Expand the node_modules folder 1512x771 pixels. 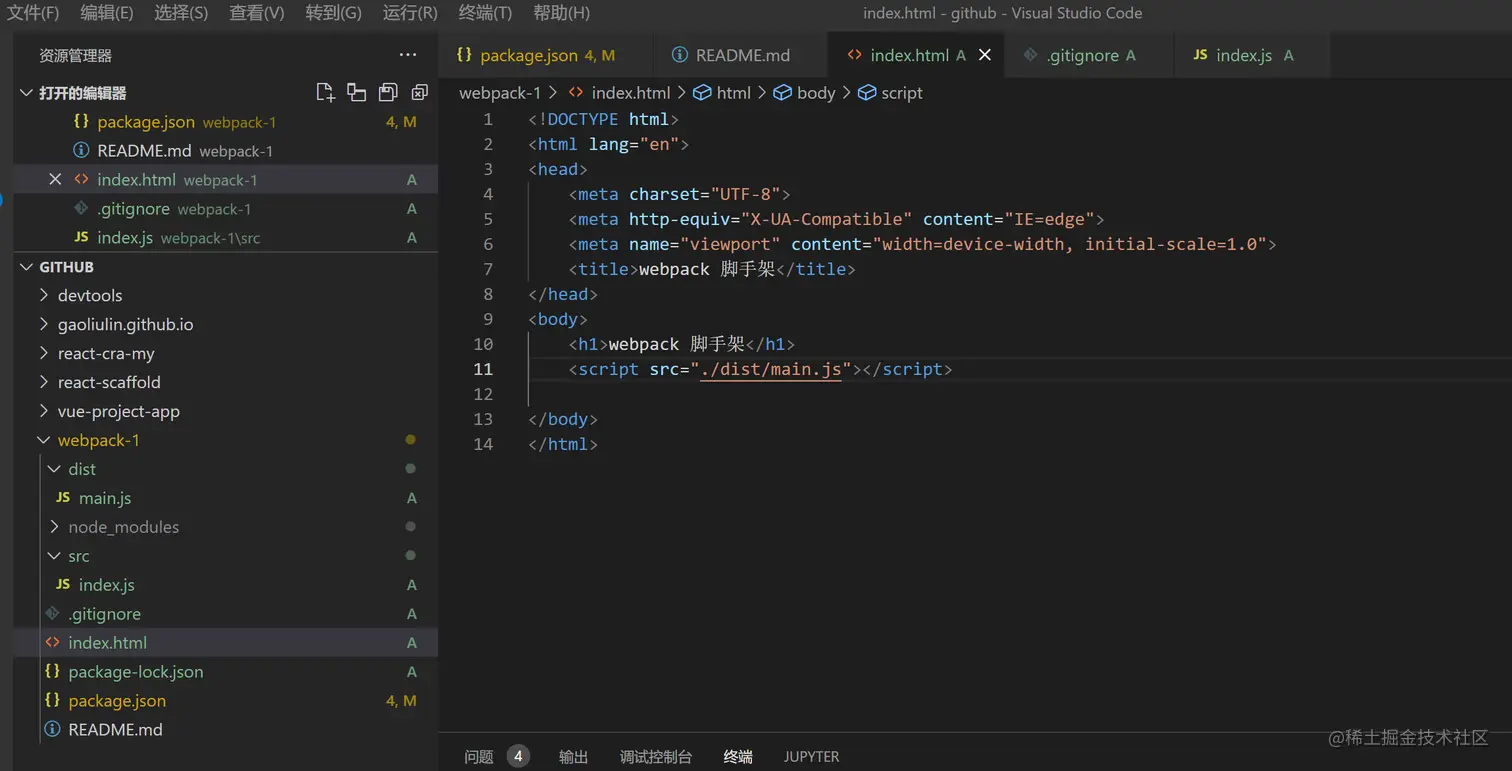coord(55,527)
